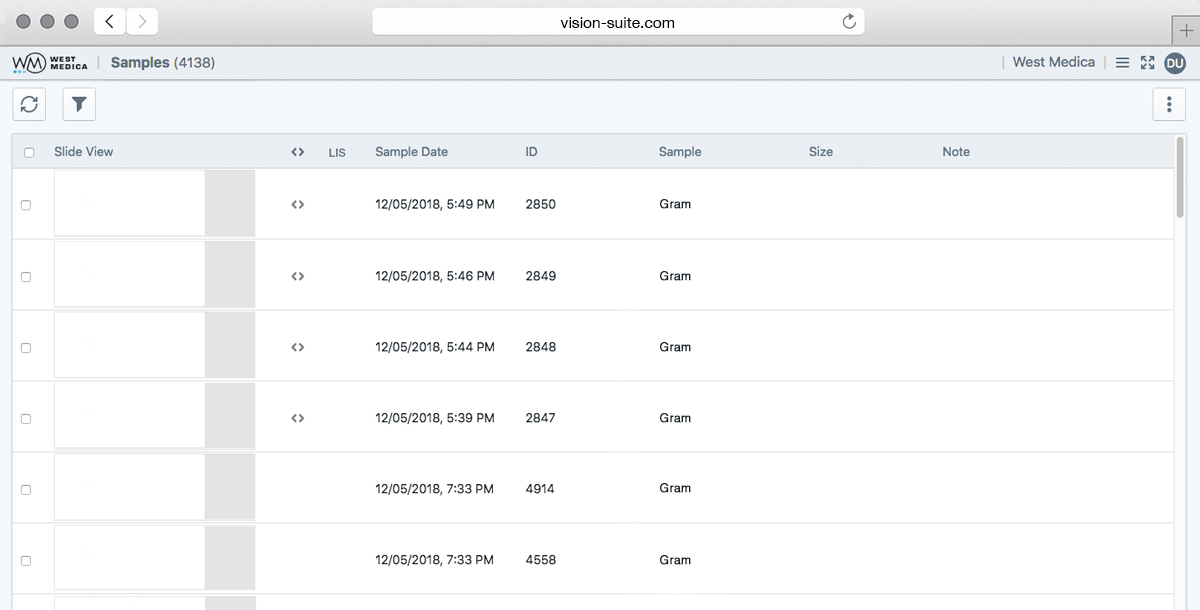
Task: Go forward in browser history
Action: click(x=142, y=21)
